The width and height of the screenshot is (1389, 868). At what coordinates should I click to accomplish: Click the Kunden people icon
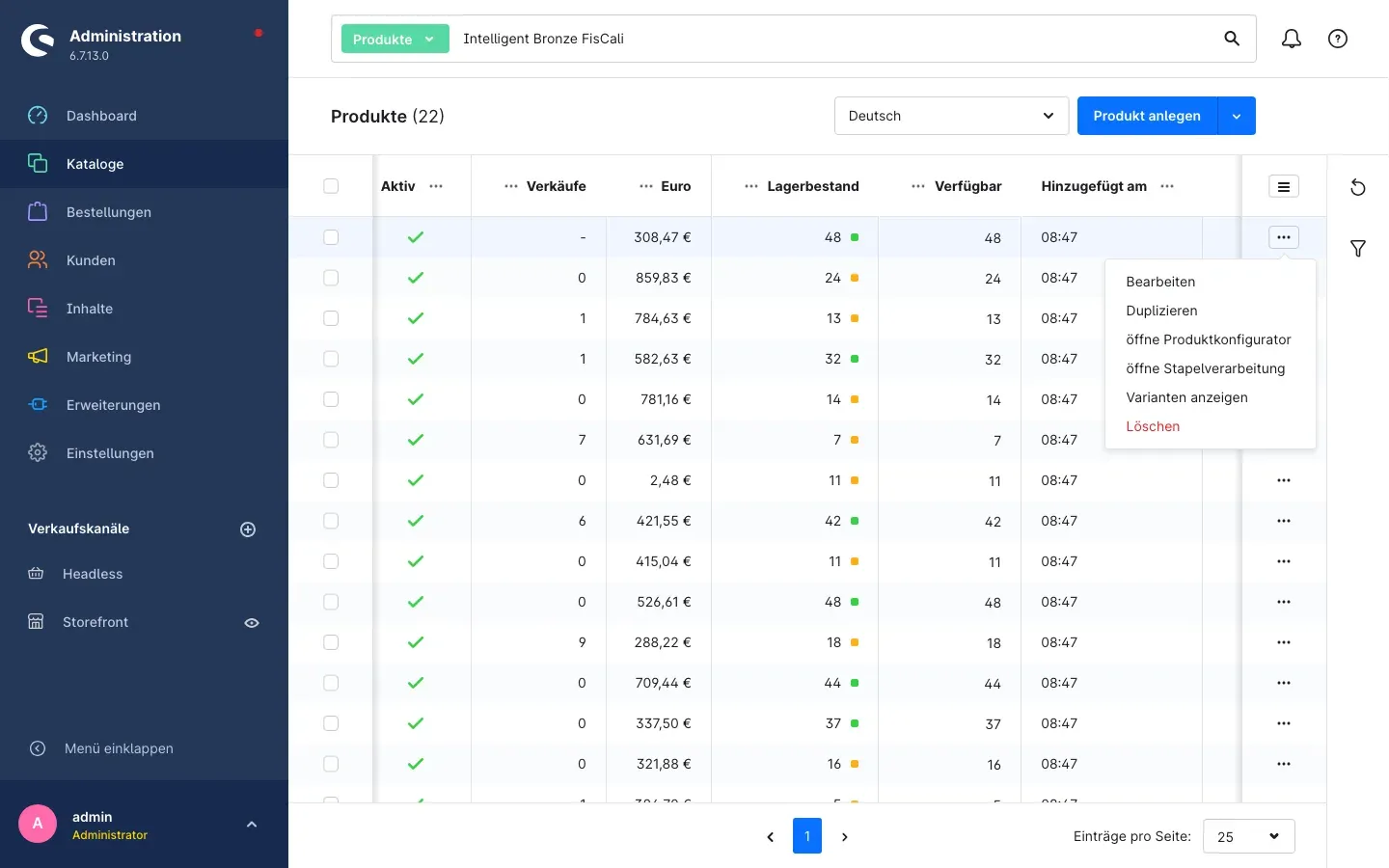[x=38, y=260]
